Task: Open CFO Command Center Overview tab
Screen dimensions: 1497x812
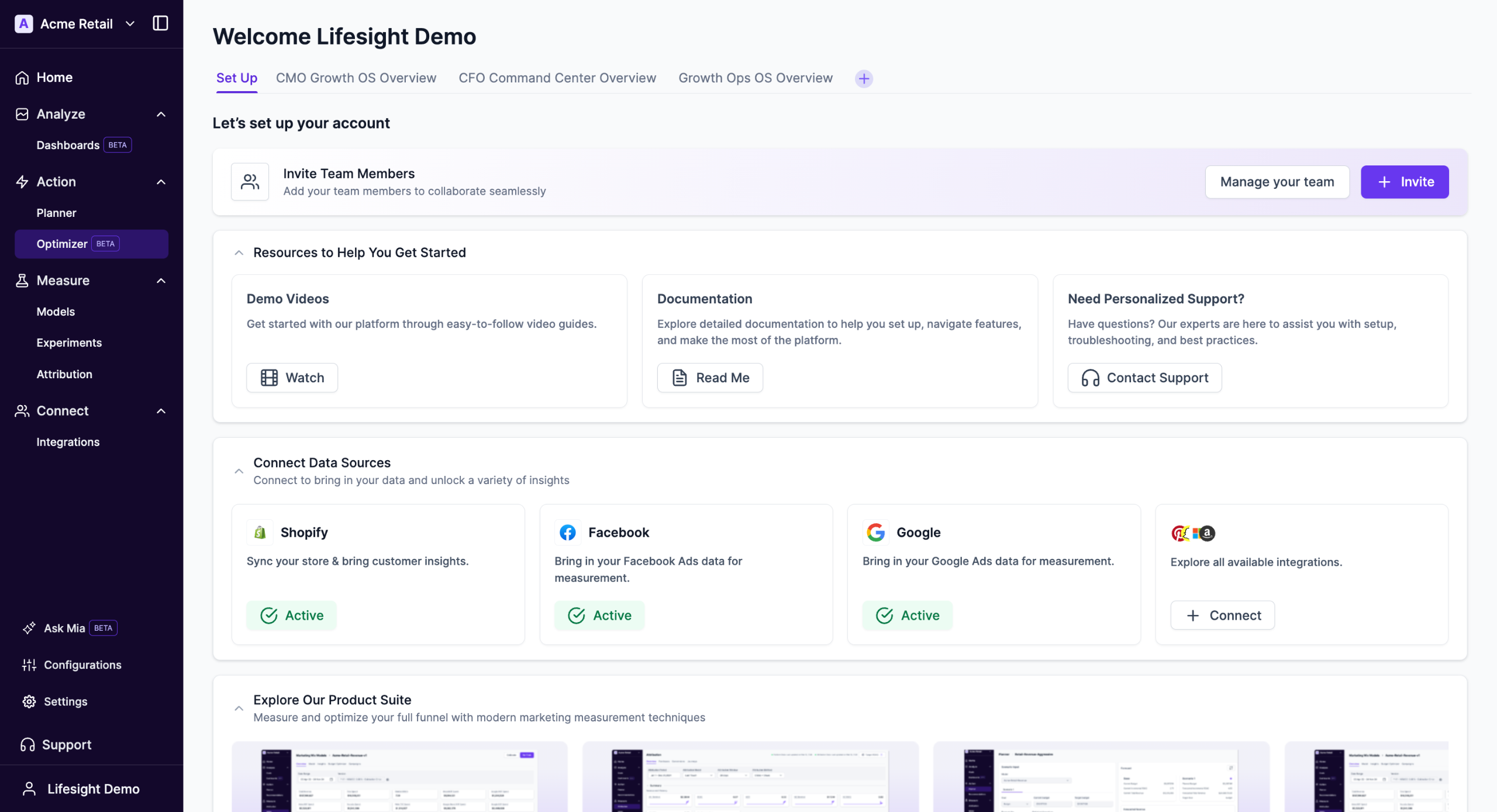Action: (x=557, y=78)
